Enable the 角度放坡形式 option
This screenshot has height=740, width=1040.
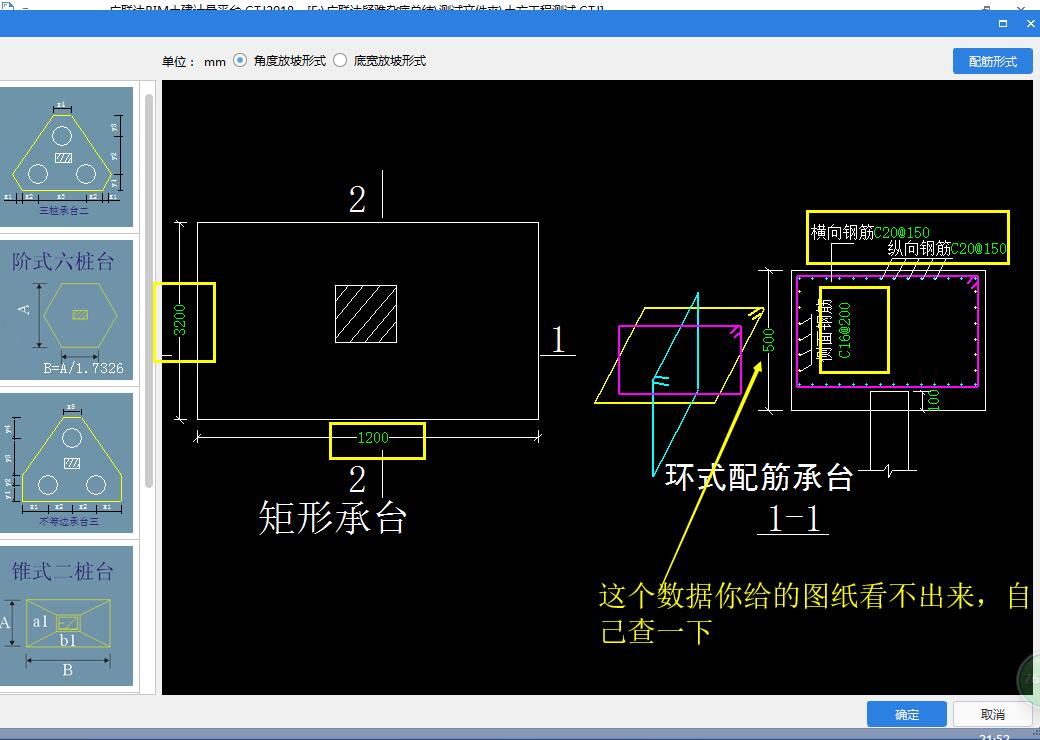click(x=240, y=60)
